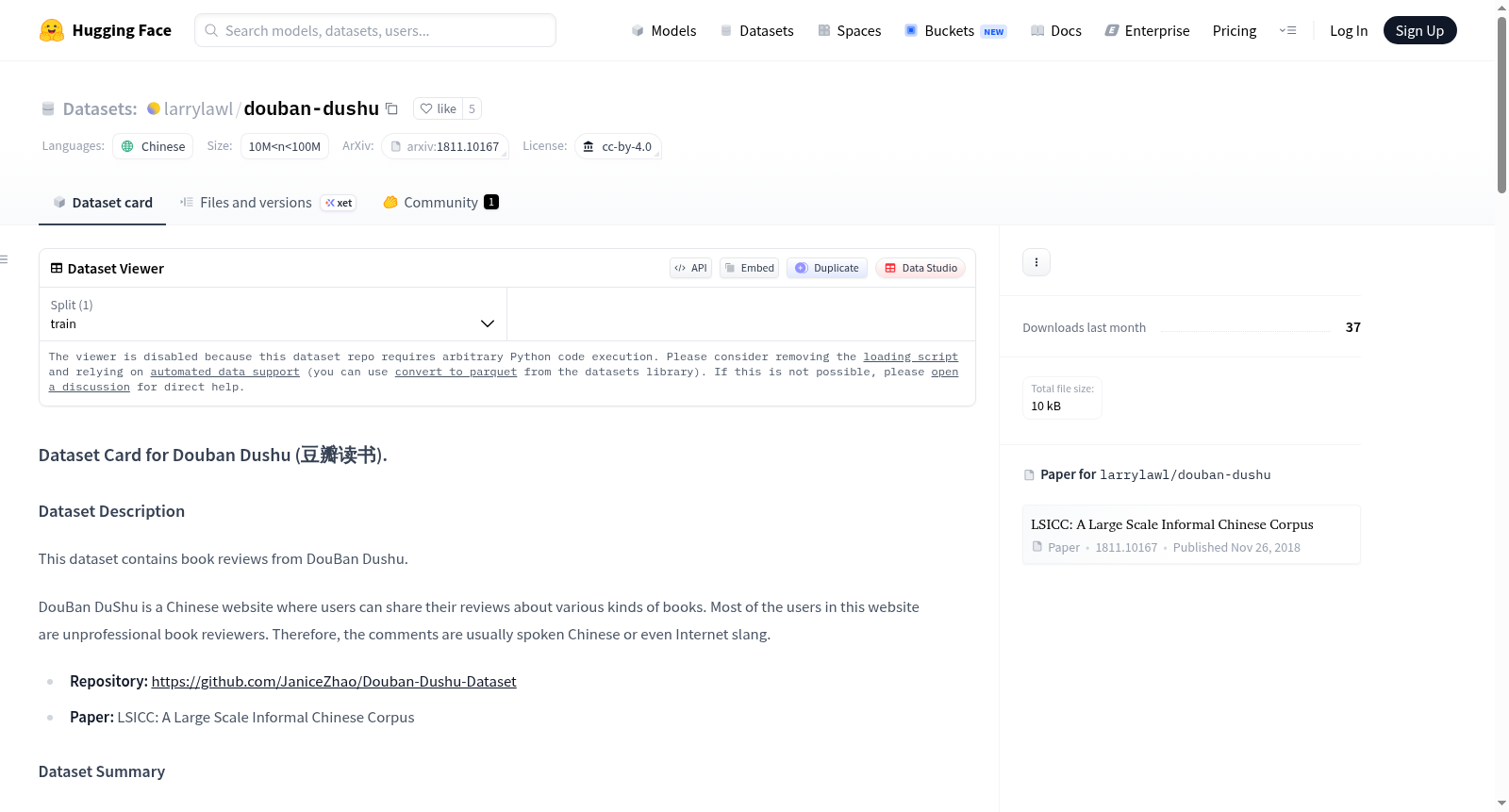Click the cc-by-4.0 license tag
Viewport: 1509px width, 812px height.
pyautogui.click(x=618, y=146)
